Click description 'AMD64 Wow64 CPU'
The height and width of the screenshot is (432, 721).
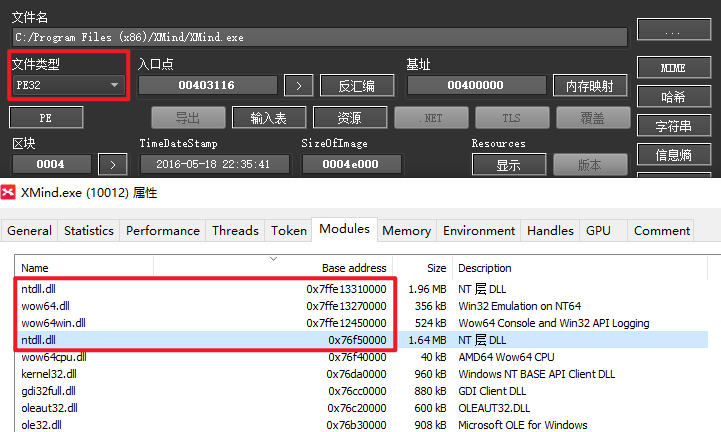point(506,357)
